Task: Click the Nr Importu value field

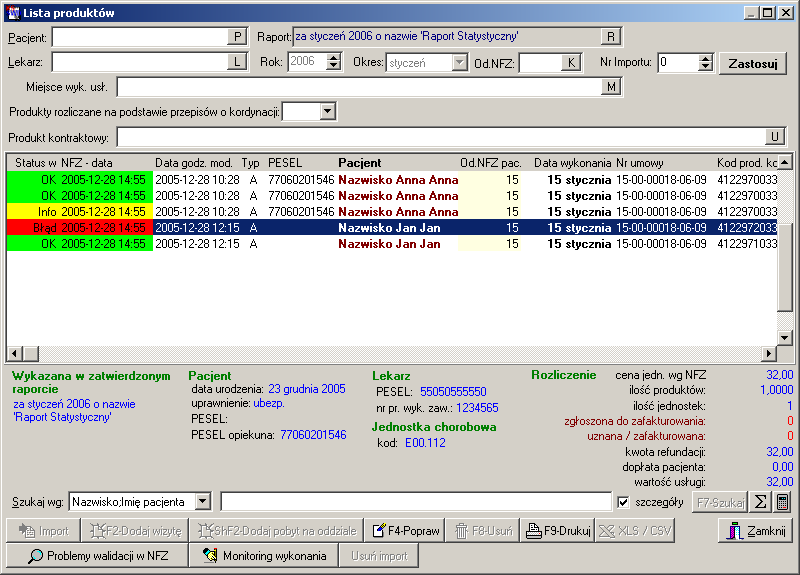Action: tap(678, 62)
